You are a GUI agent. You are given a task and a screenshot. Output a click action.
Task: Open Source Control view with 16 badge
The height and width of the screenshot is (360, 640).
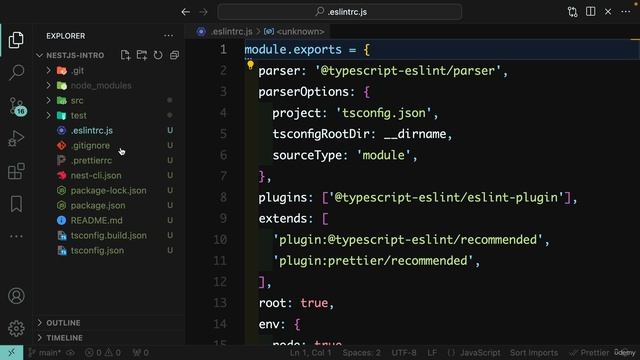click(17, 107)
